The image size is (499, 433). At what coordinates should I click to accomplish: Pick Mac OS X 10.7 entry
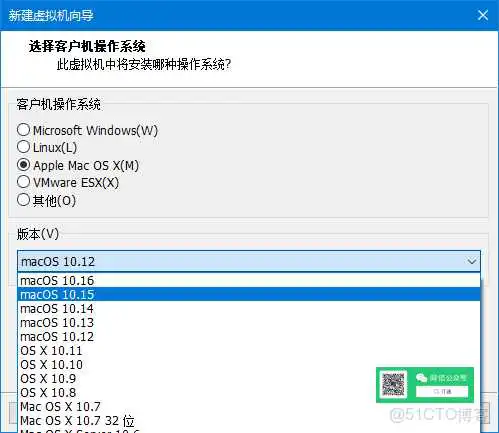[x=249, y=407]
